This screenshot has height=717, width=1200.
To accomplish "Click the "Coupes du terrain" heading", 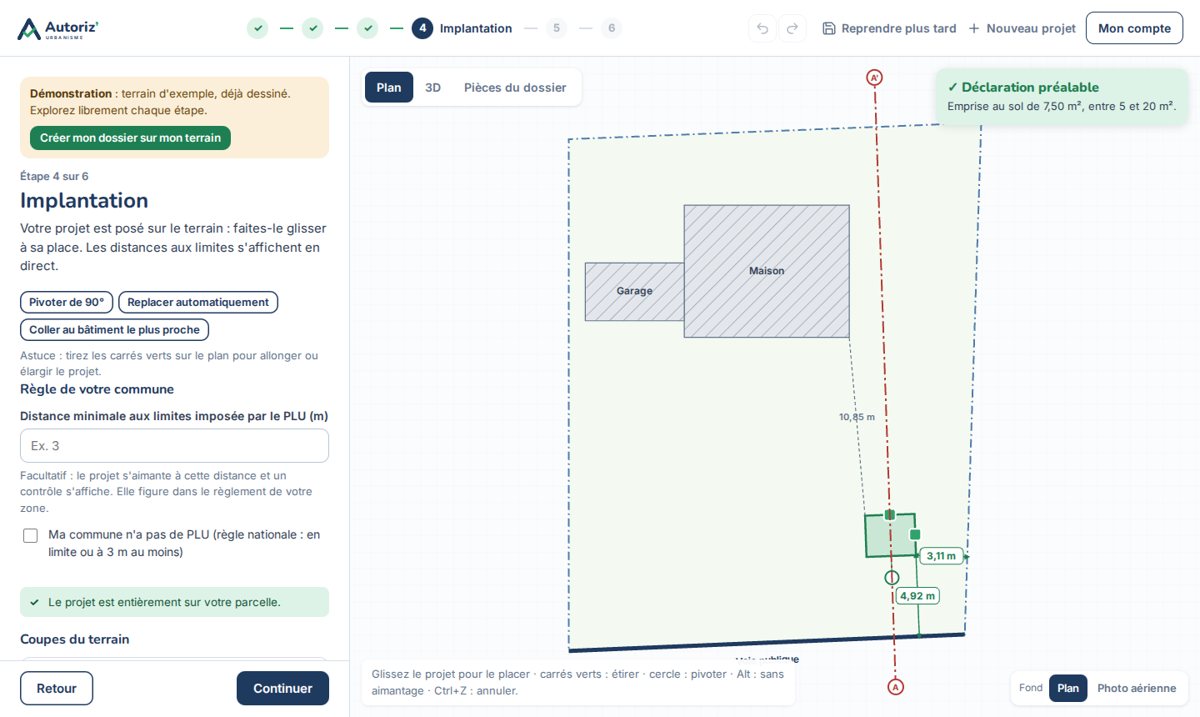I will (75, 639).
